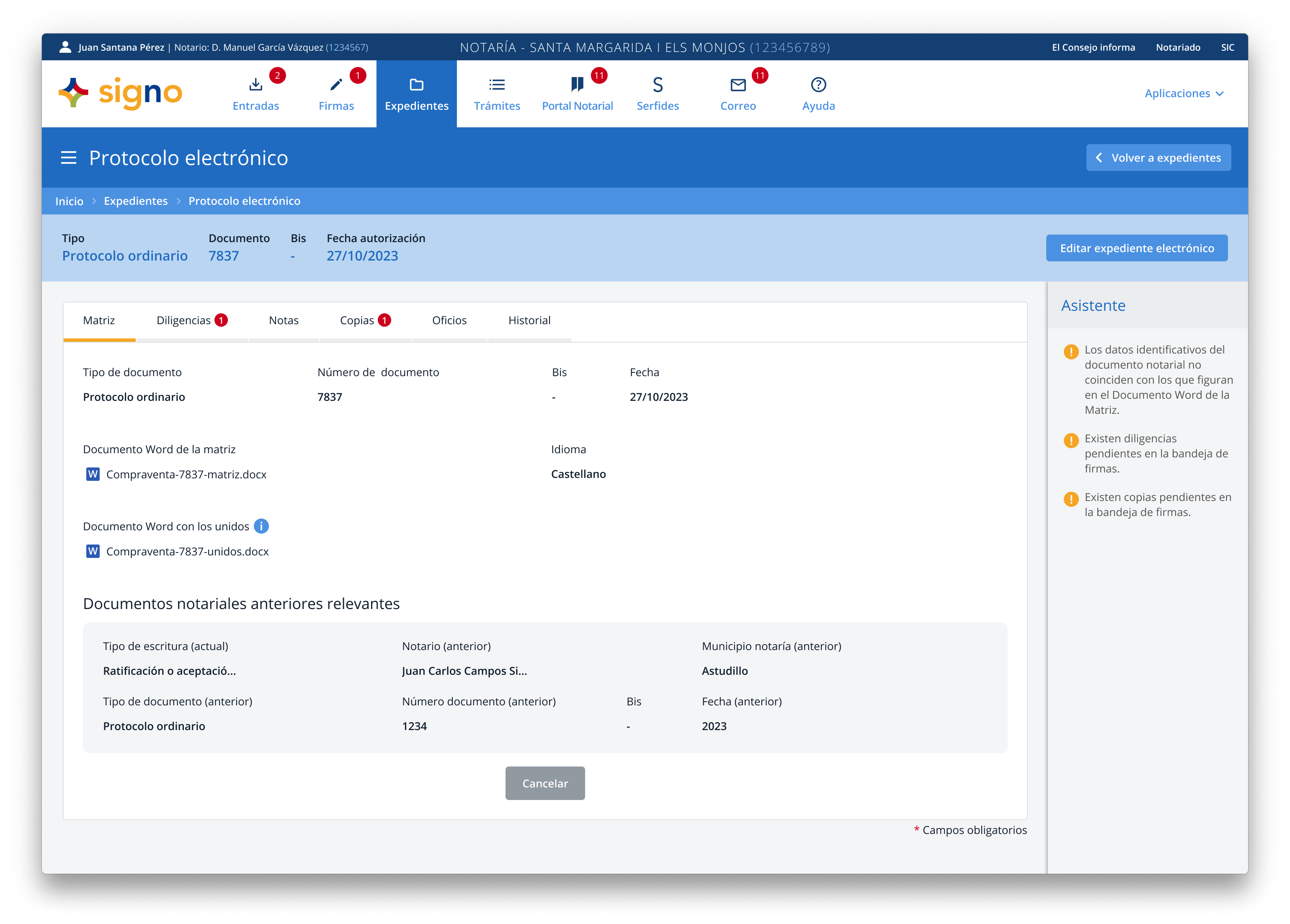
Task: Open the Portal Notarial bookmark icon
Action: click(x=577, y=85)
